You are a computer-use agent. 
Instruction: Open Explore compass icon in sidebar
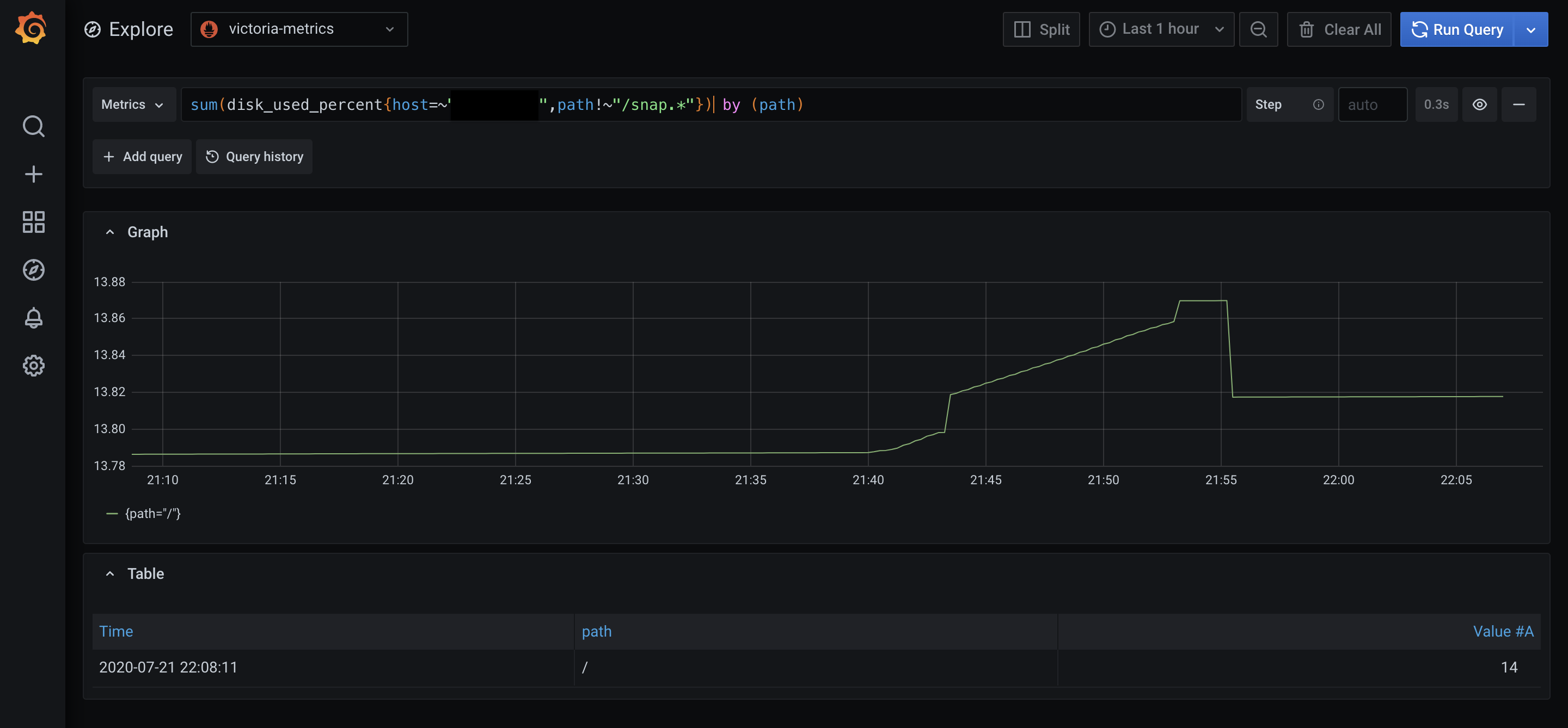pos(33,270)
